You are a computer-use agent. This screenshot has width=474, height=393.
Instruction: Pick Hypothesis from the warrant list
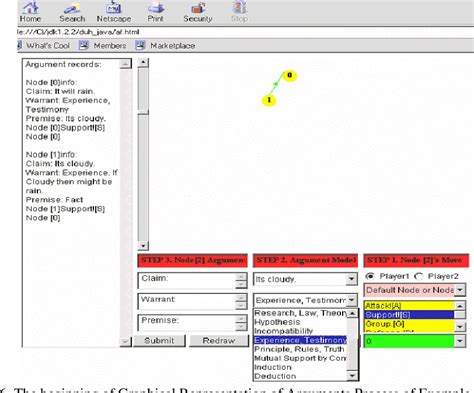[300, 322]
